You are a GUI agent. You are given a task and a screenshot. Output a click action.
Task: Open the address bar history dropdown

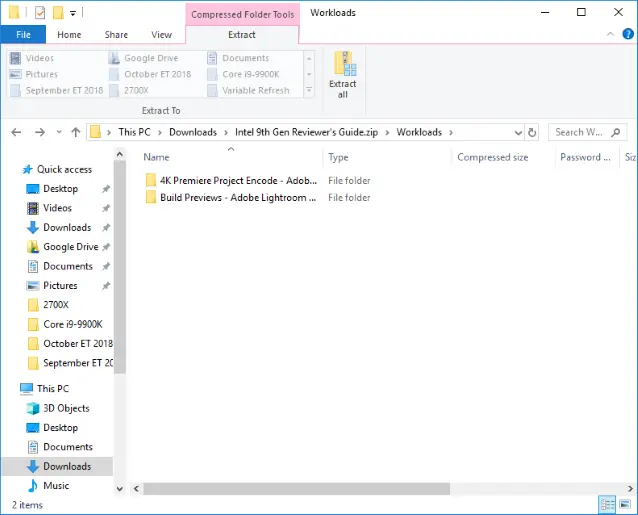point(518,133)
